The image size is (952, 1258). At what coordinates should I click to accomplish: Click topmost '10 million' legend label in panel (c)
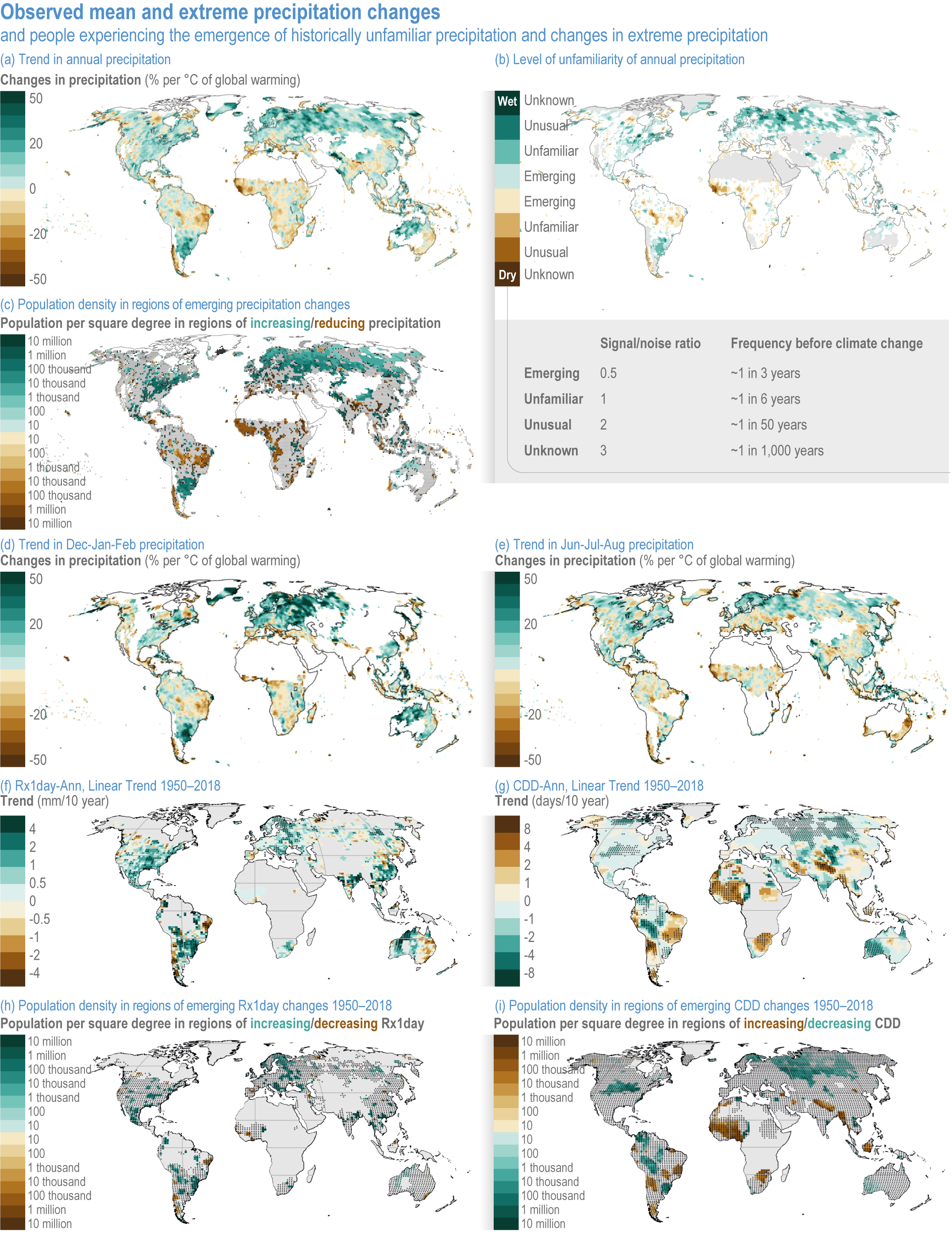tap(50, 341)
